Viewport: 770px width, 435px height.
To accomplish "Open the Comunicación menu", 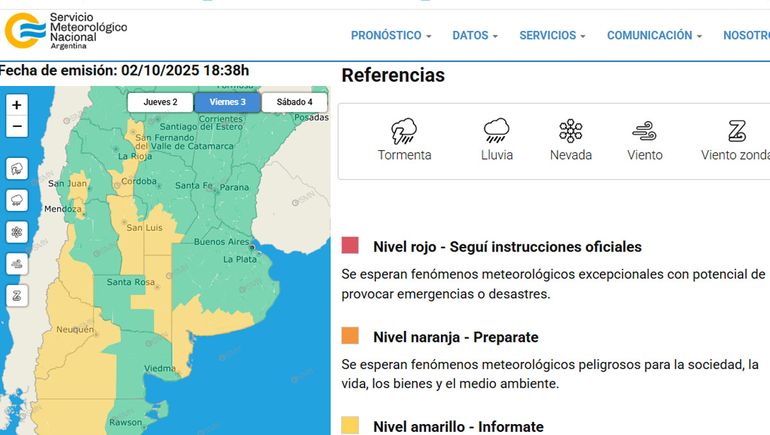I will pyautogui.click(x=654, y=35).
